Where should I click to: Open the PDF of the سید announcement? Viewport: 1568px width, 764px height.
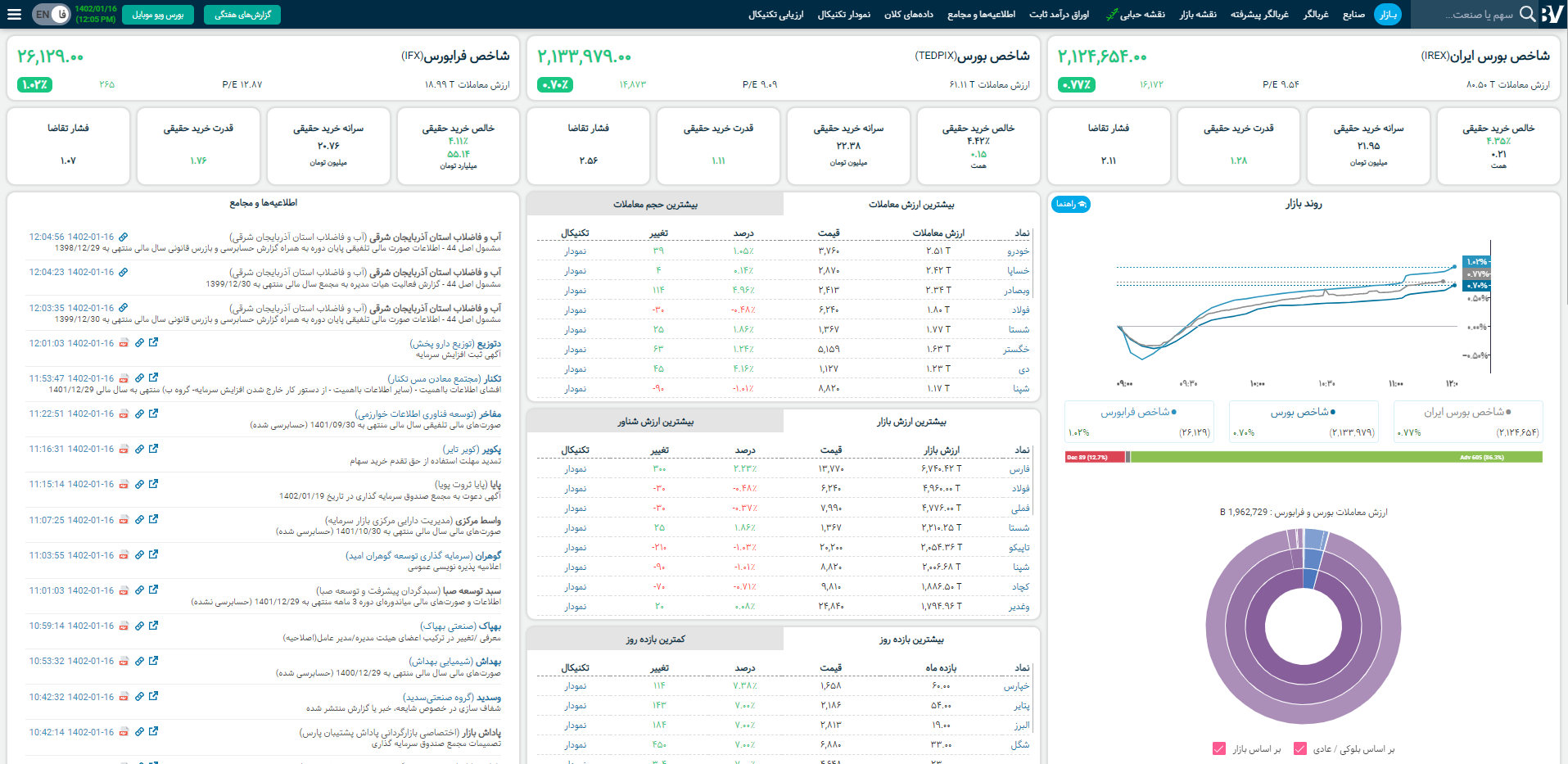point(124,590)
